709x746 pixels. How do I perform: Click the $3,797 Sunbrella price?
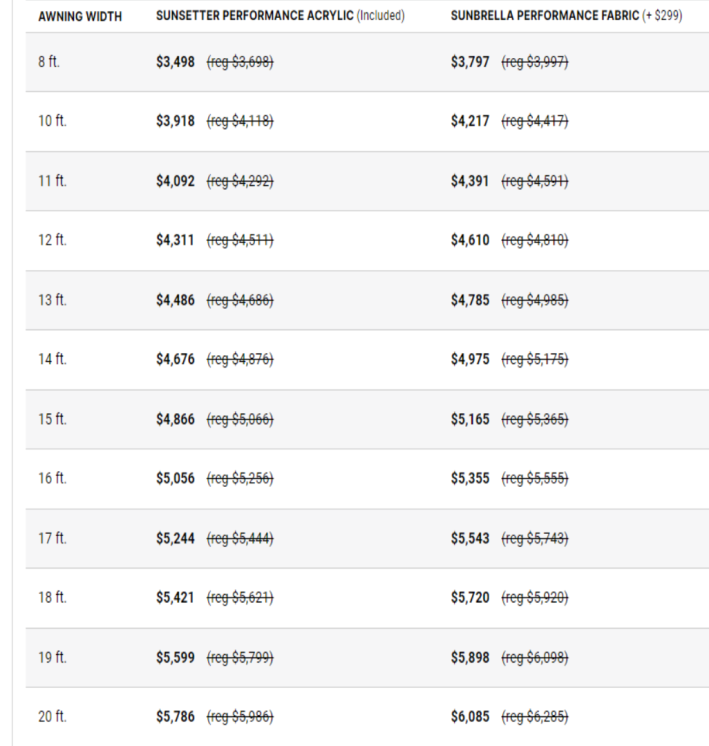pyautogui.click(x=470, y=62)
